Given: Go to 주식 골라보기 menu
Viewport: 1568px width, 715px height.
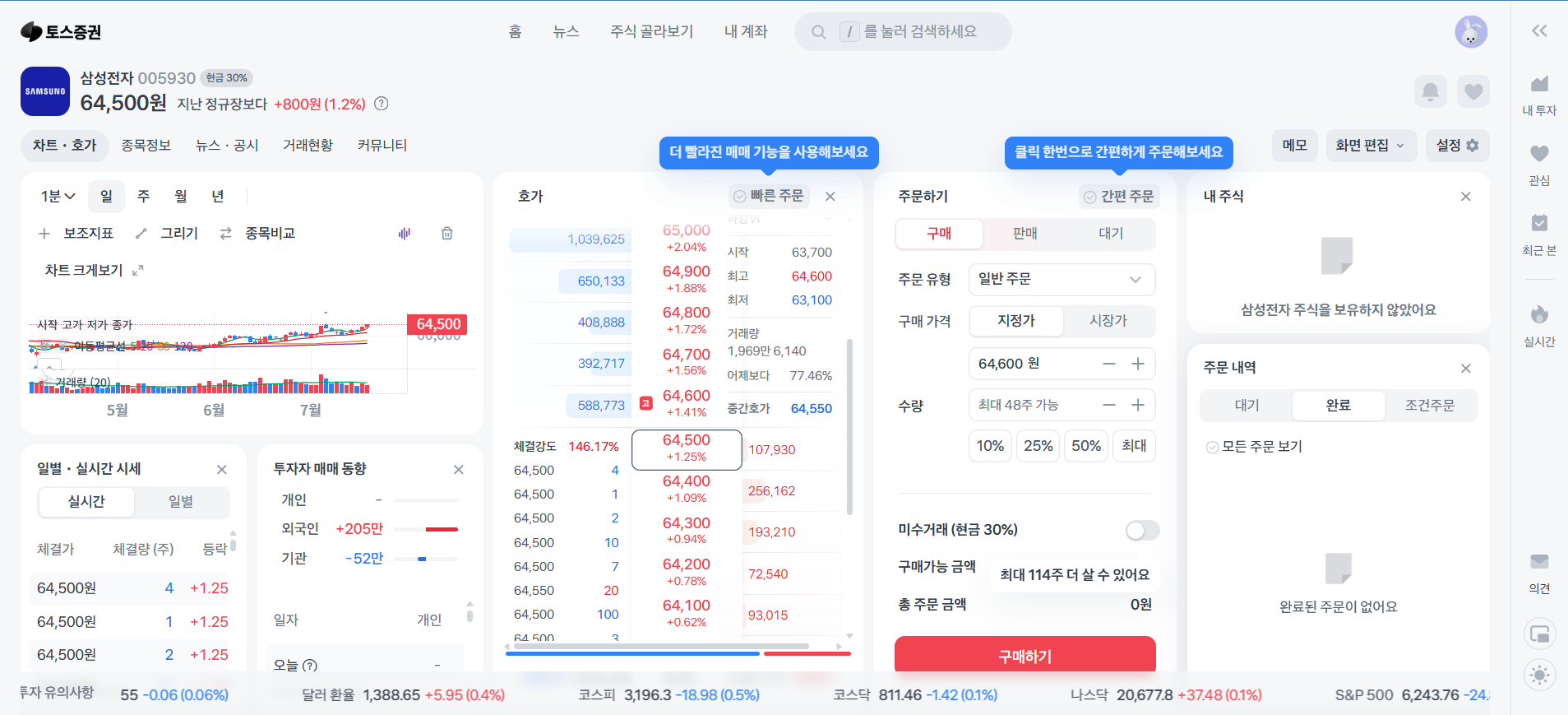Looking at the screenshot, I should (651, 32).
